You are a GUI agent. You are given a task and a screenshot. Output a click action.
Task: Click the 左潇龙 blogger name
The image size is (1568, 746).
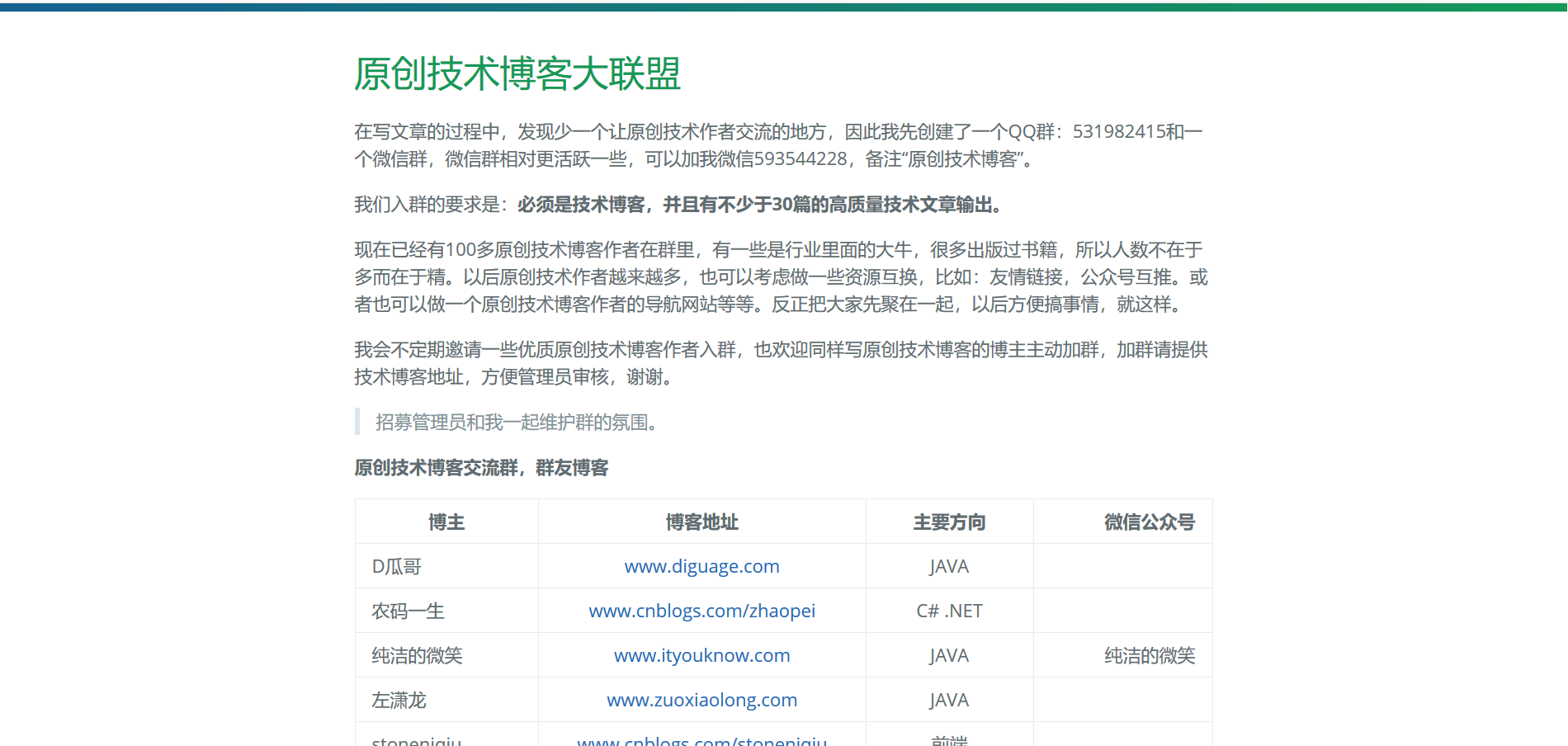(398, 700)
